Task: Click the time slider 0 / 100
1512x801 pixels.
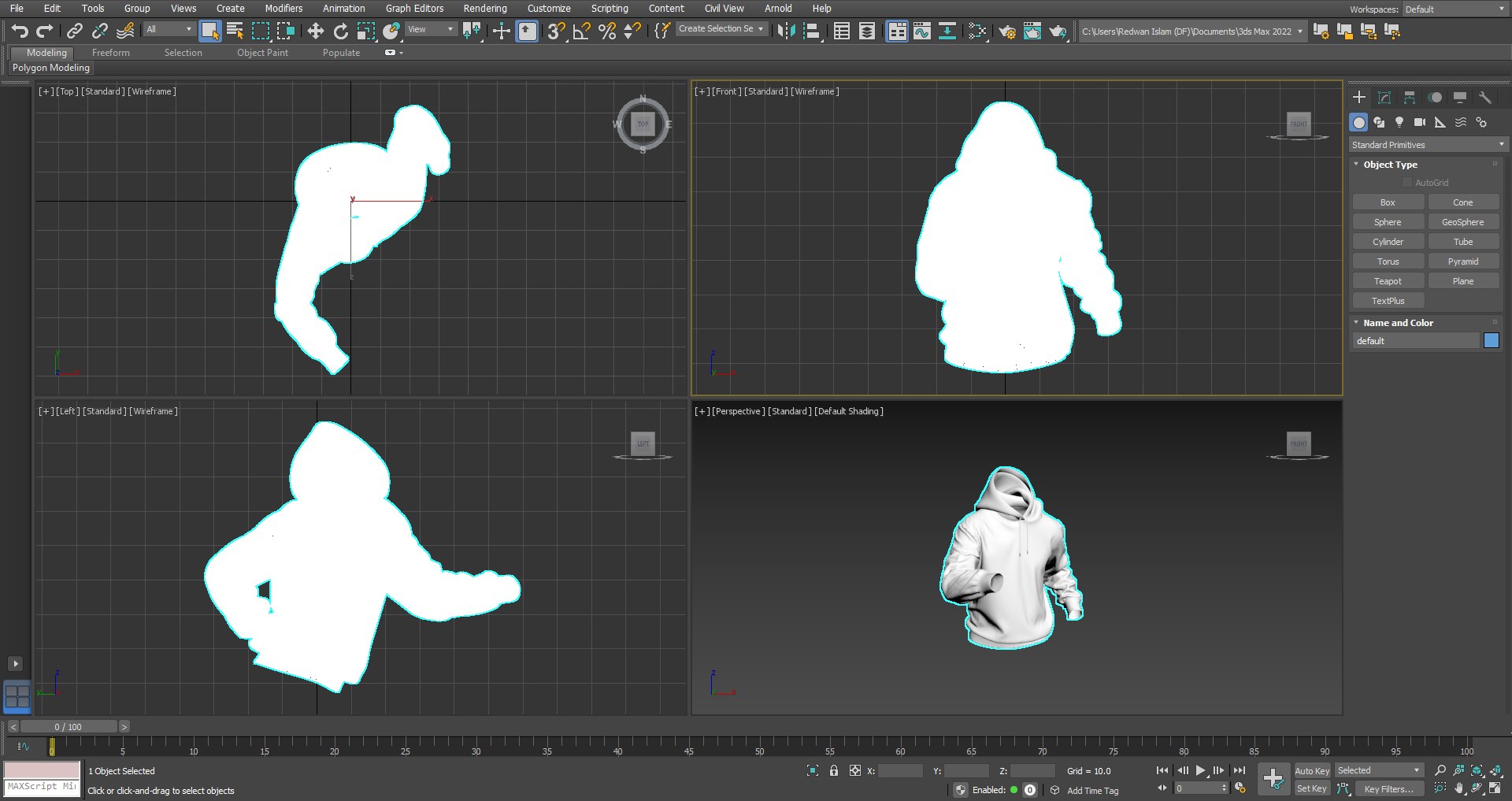Action: coord(69,726)
